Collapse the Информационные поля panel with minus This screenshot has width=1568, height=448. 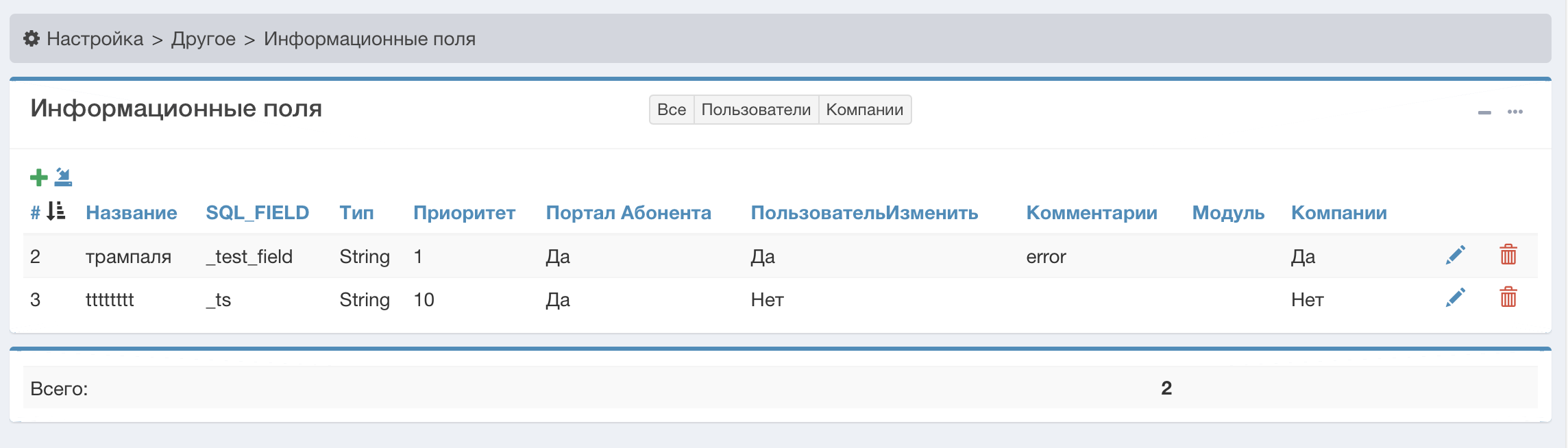coord(1484,112)
